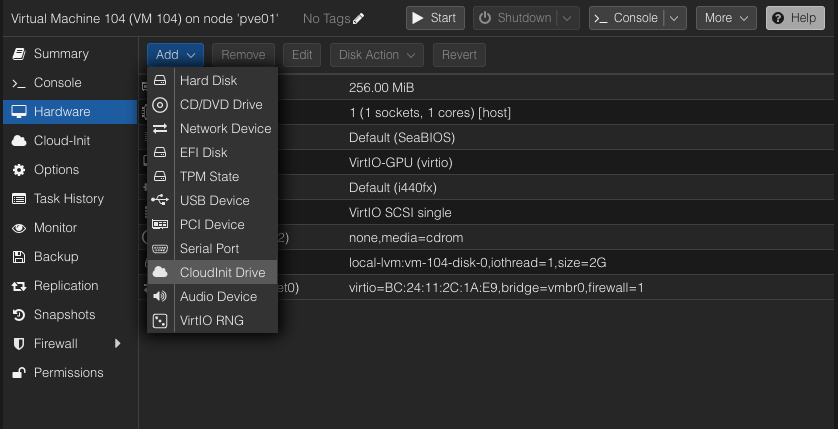The image size is (838, 429).
Task: Click the Serial Port keyboard icon
Action: [x=160, y=249]
